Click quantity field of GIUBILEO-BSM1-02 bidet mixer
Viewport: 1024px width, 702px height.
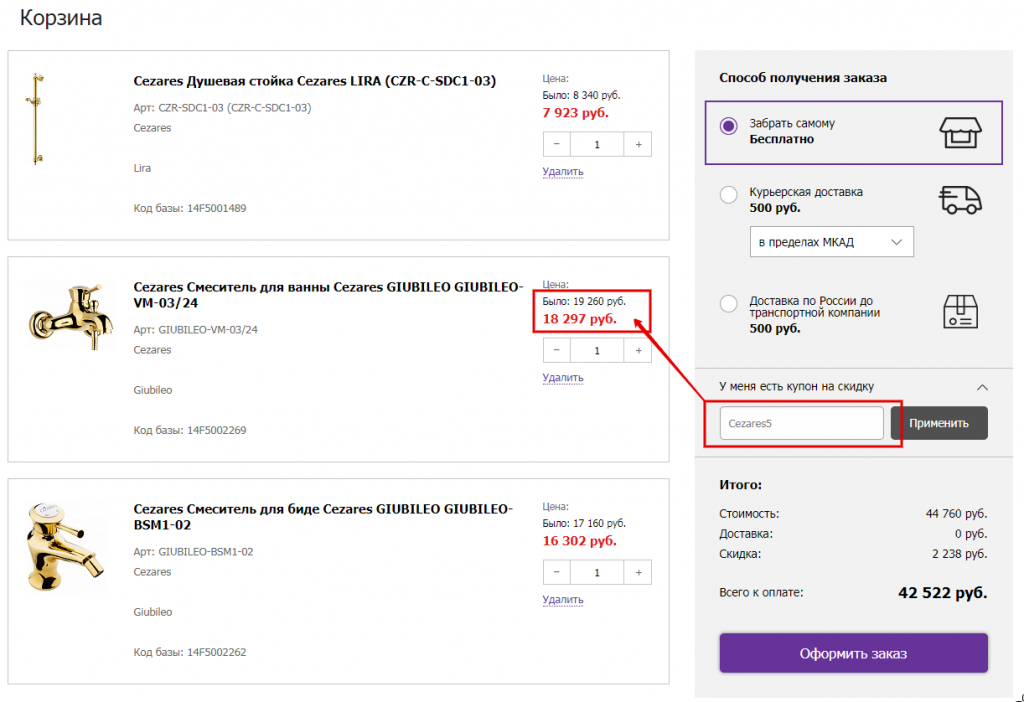597,573
